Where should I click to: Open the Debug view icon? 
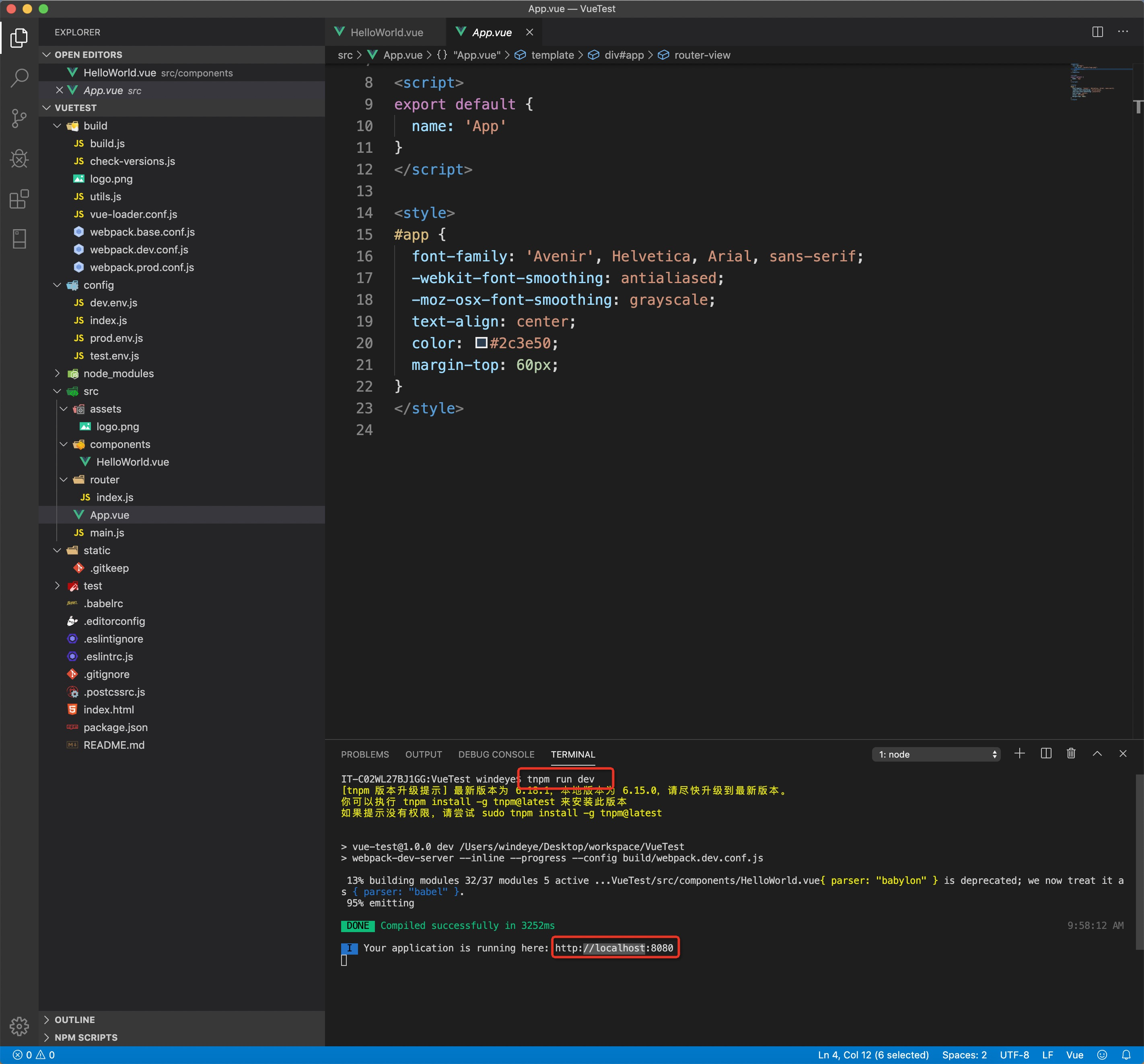[19, 159]
